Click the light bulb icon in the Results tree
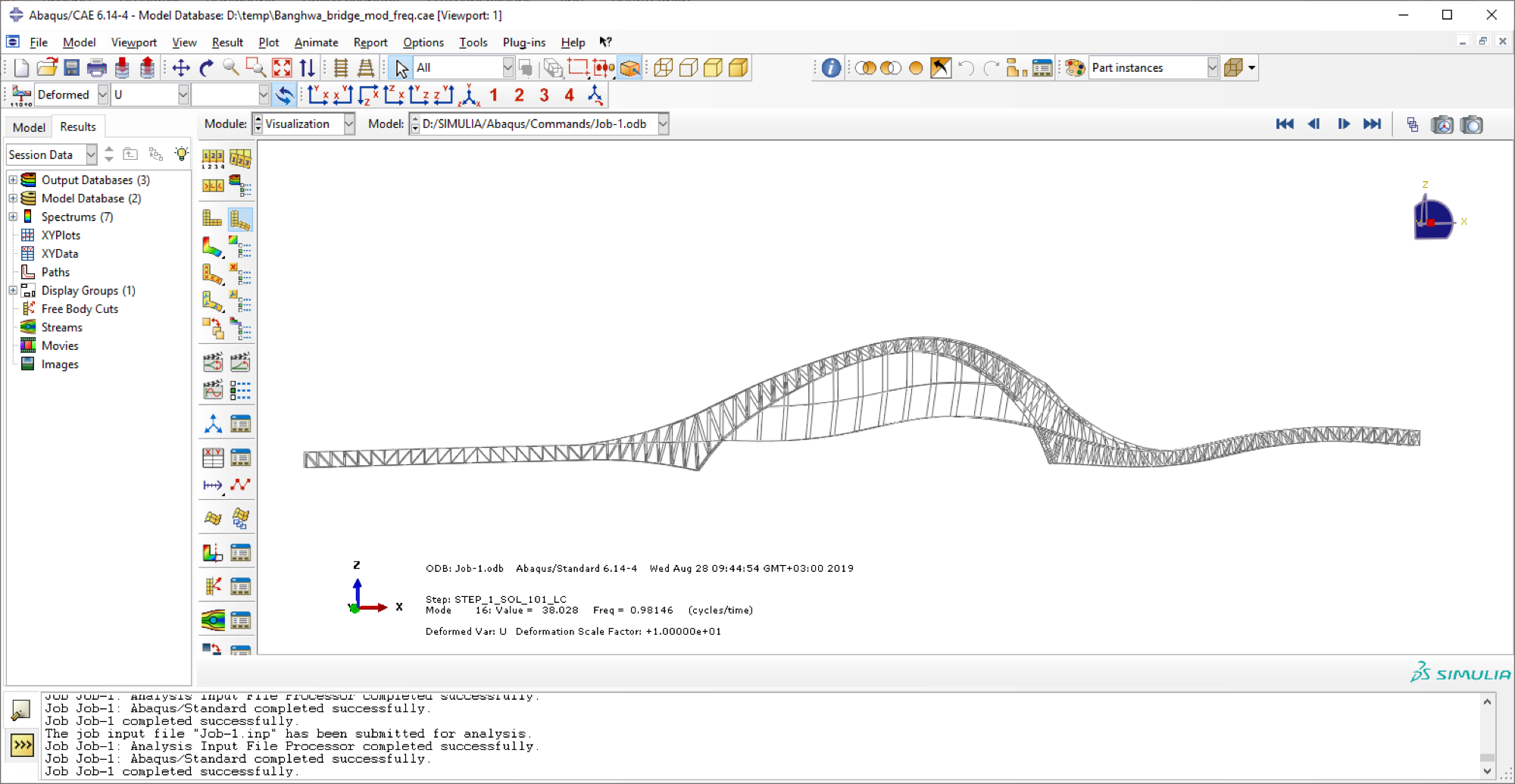1515x784 pixels. pyautogui.click(x=182, y=154)
